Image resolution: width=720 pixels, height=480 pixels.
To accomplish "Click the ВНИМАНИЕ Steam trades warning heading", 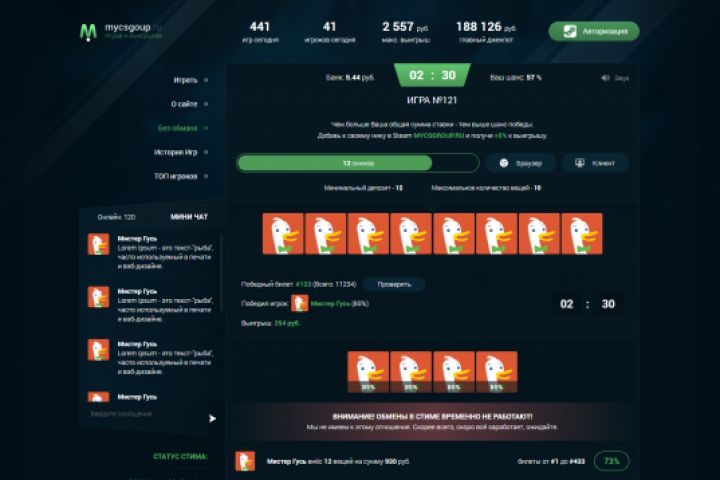I will click(x=432, y=417).
